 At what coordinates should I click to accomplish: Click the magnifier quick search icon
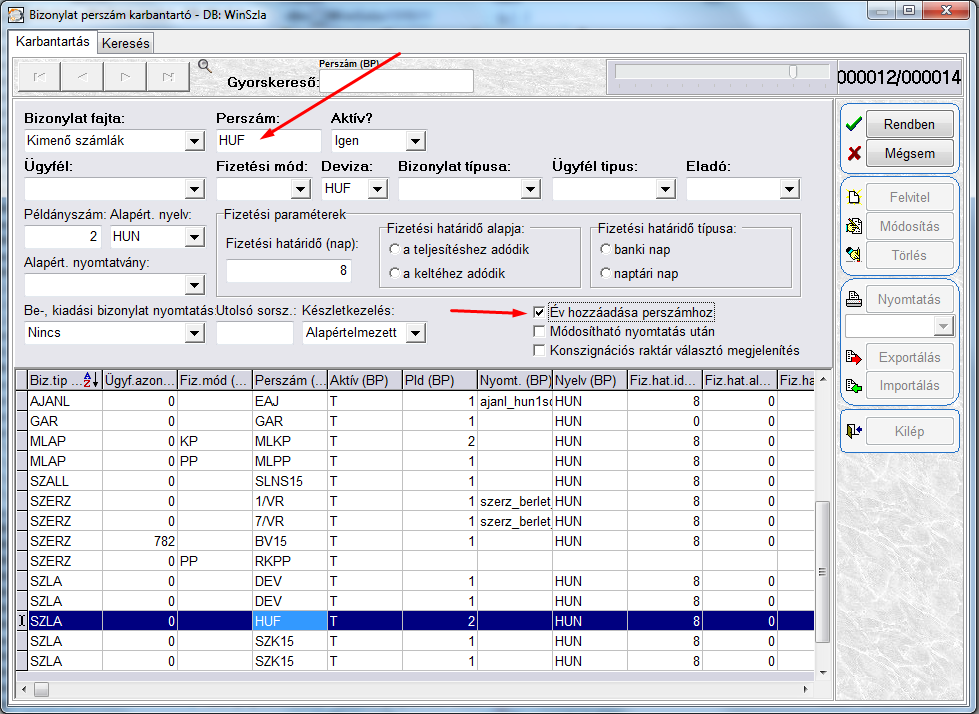pyautogui.click(x=205, y=67)
